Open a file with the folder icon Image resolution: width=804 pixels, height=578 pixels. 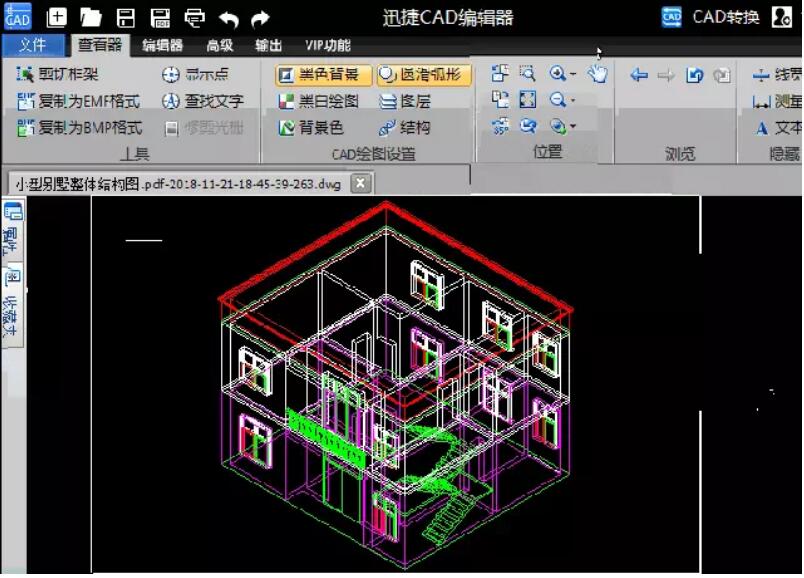click(x=91, y=17)
